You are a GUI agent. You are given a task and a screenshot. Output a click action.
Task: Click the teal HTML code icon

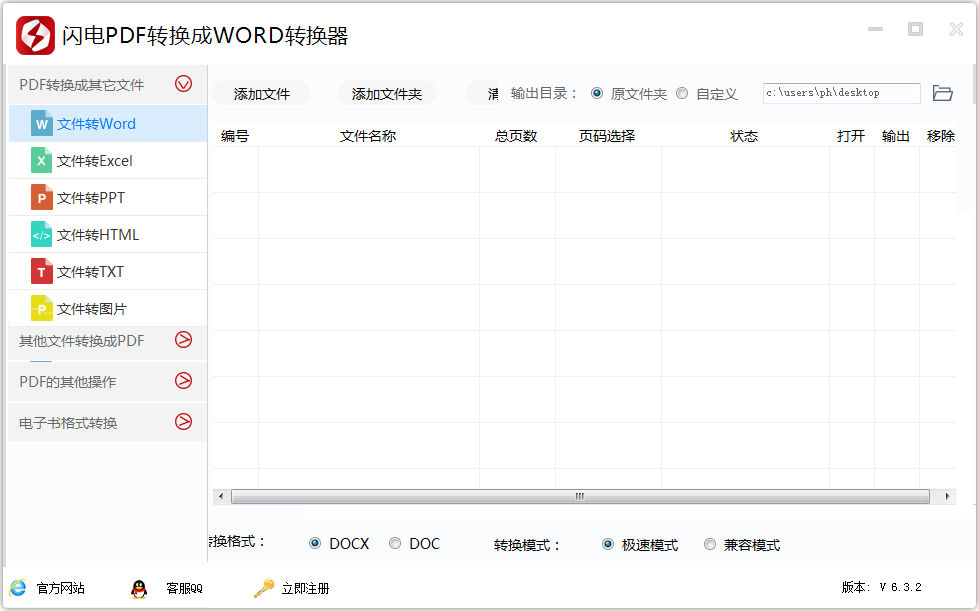(41, 235)
